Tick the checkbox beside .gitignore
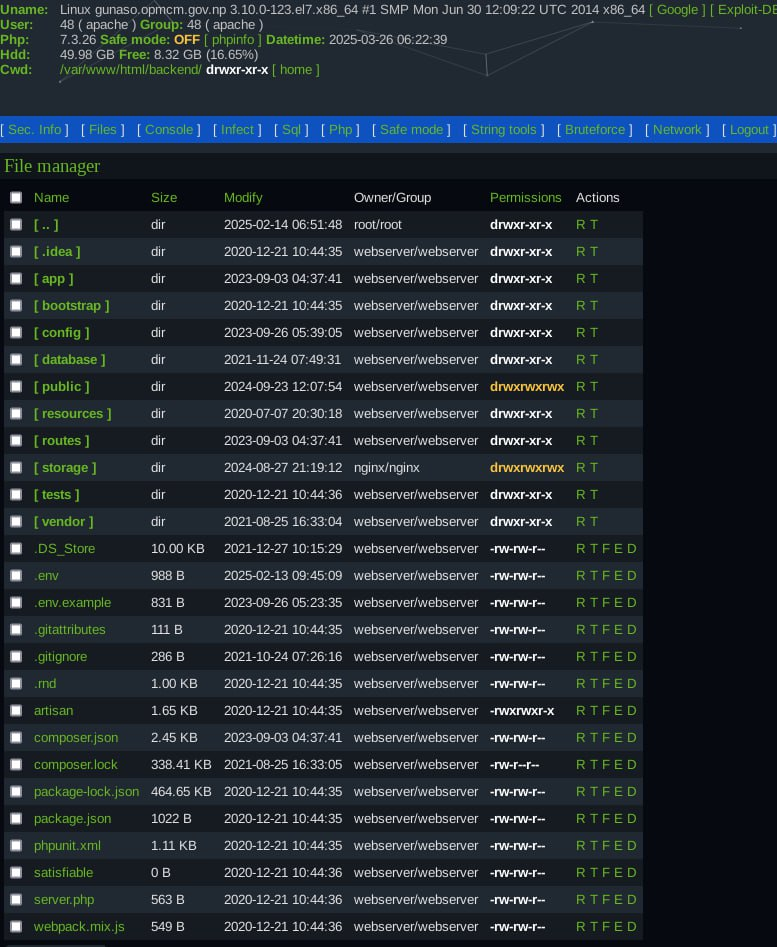 16,657
